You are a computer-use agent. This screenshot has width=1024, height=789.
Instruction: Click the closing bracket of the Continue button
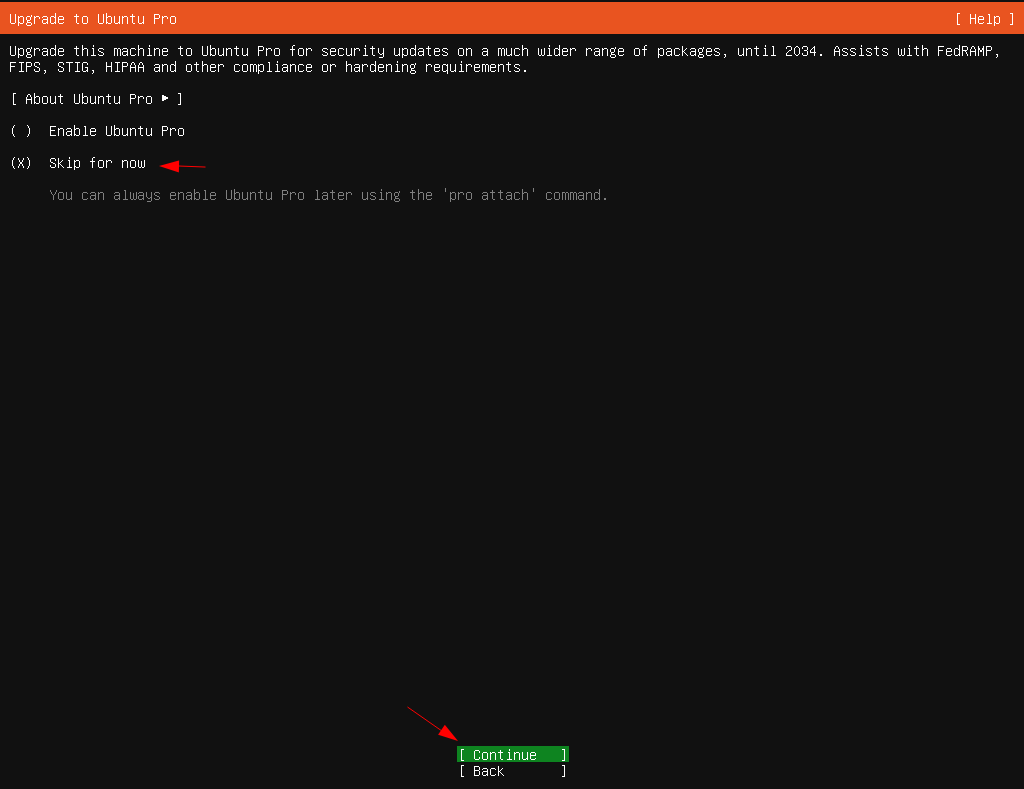[x=564, y=755]
